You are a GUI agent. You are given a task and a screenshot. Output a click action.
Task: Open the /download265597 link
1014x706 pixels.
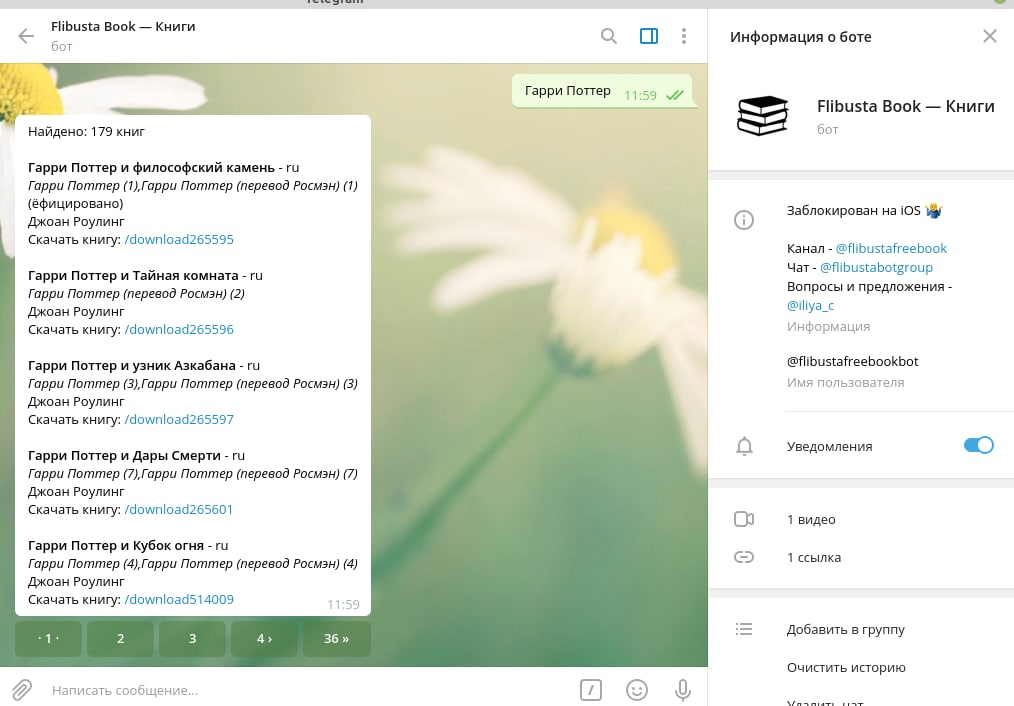point(179,419)
